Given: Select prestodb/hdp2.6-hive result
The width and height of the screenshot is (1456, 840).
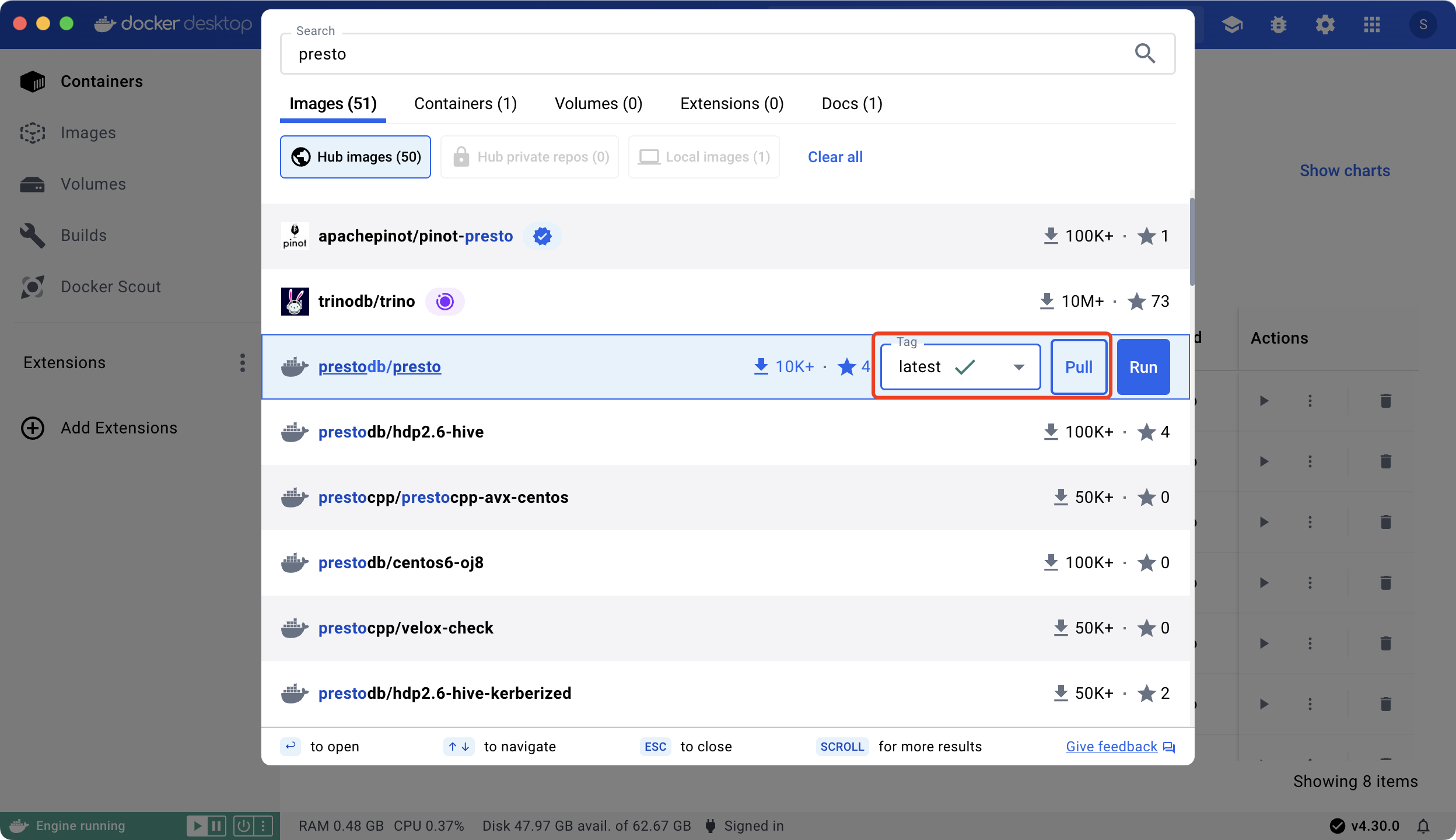Looking at the screenshot, I should click(x=725, y=432).
